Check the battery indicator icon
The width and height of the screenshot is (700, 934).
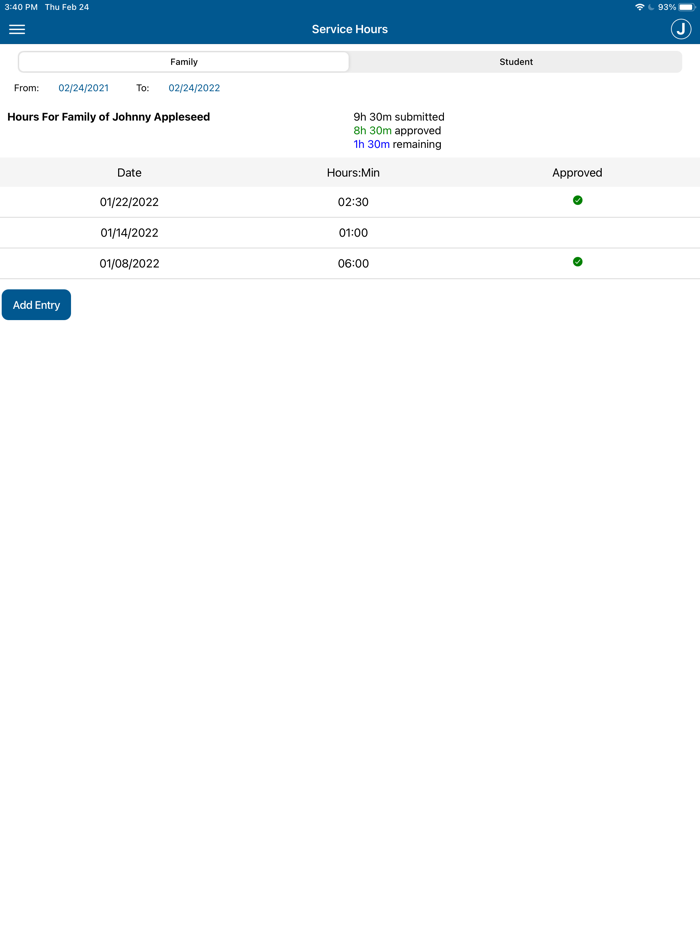[687, 7]
